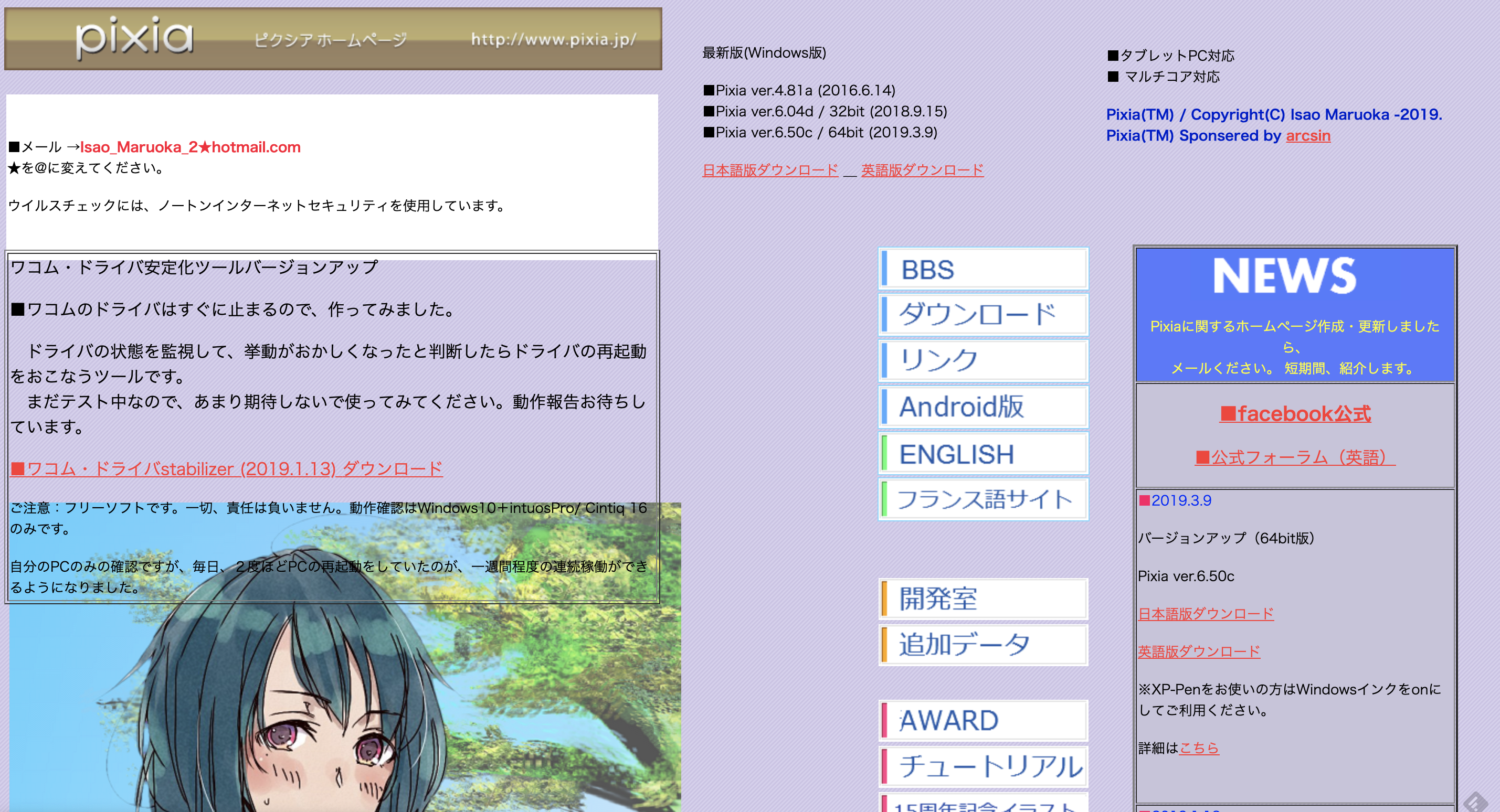
Task: Click the 最新版(Windows版) label
Action: 764,52
